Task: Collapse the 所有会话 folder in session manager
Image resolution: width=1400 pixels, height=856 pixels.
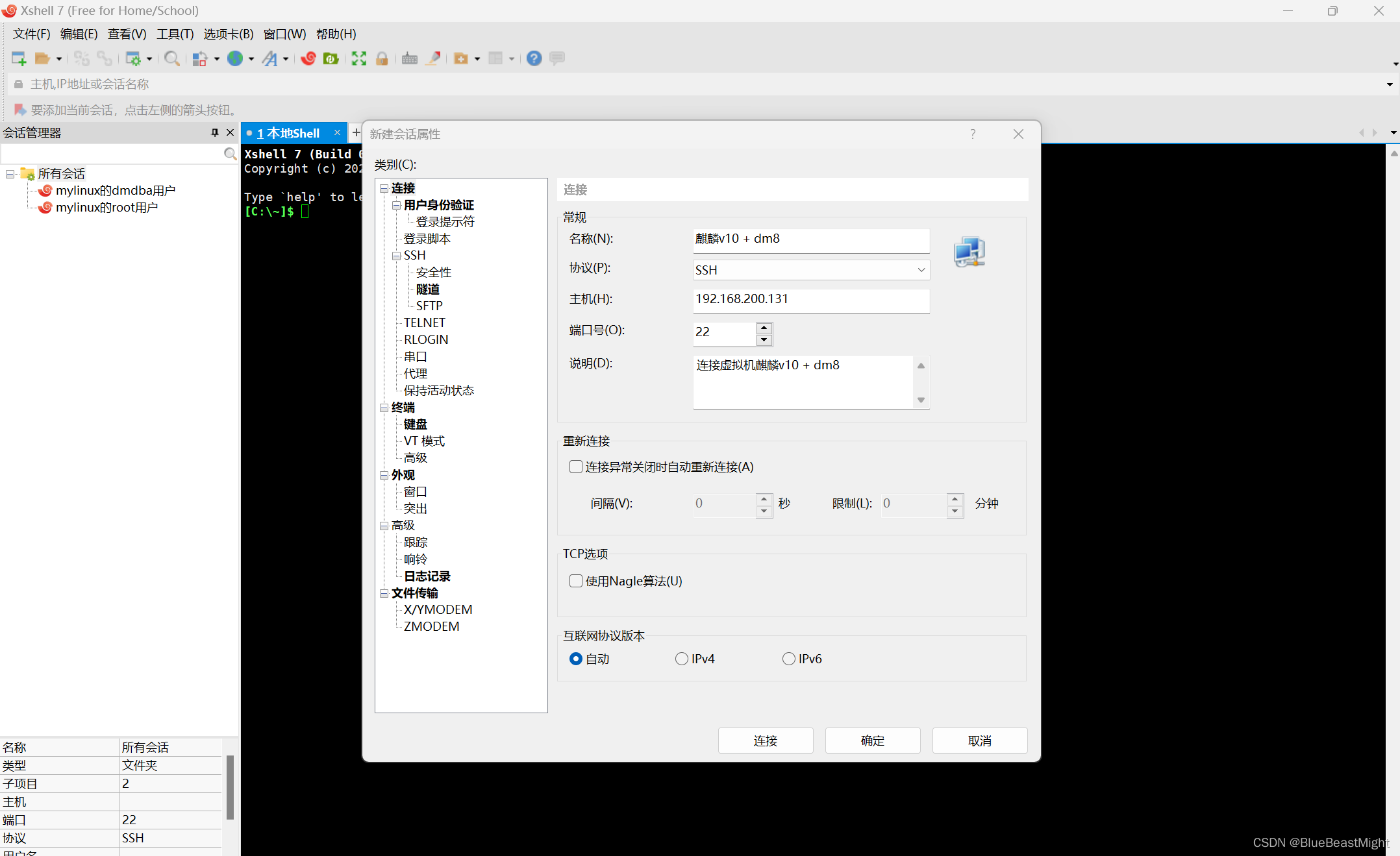Action: tap(10, 174)
